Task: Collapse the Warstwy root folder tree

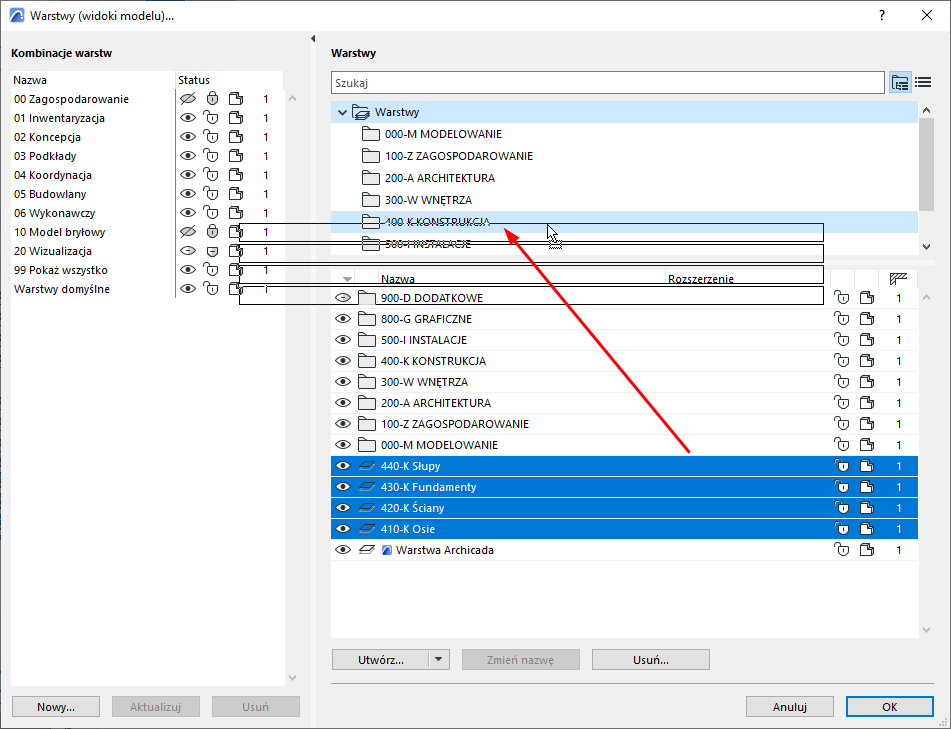Action: click(342, 112)
